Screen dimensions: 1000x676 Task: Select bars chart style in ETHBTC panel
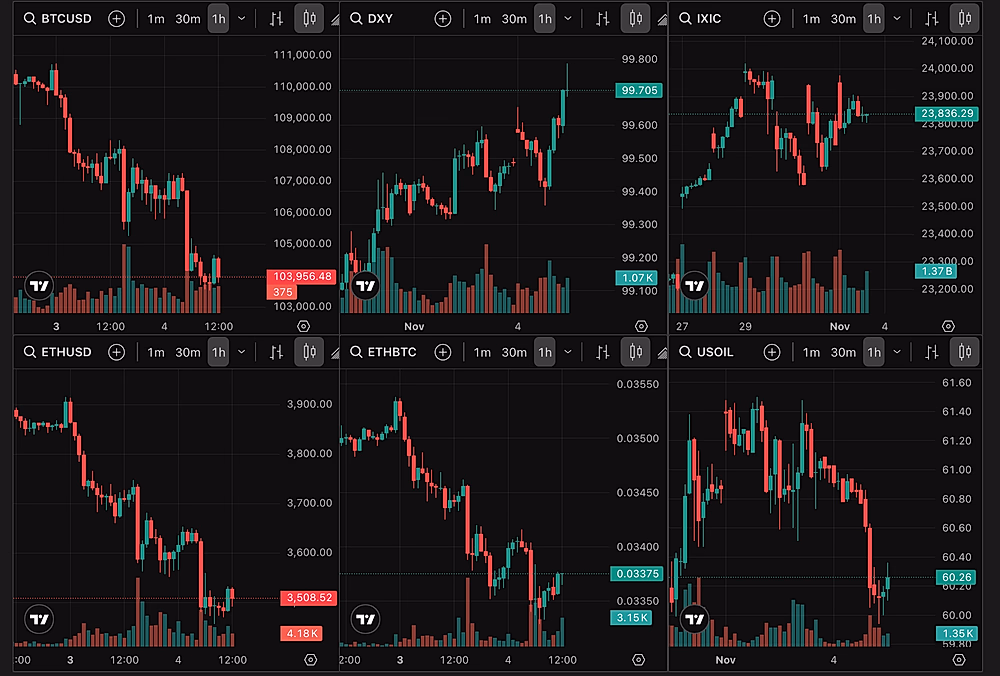point(602,352)
